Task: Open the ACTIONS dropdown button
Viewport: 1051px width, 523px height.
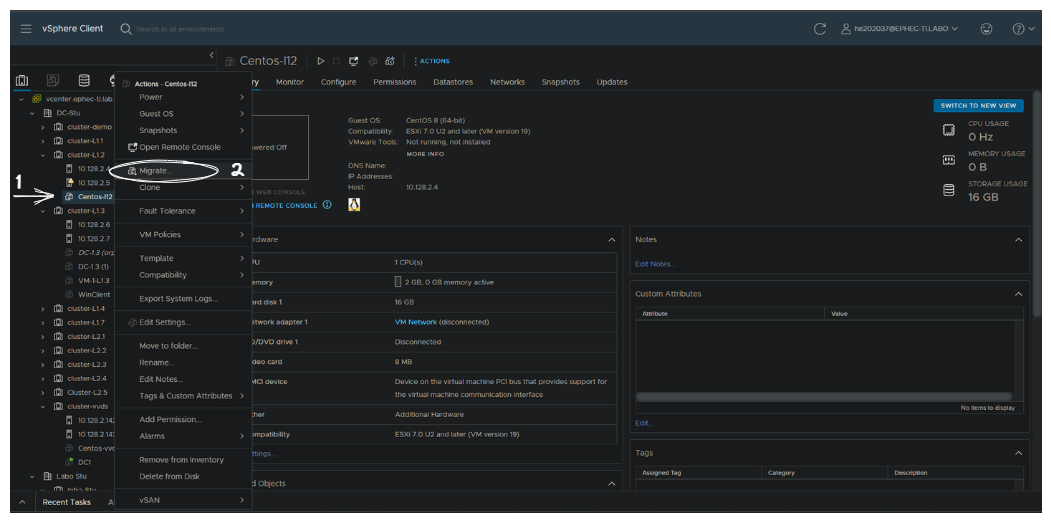Action: pyautogui.click(x=432, y=61)
